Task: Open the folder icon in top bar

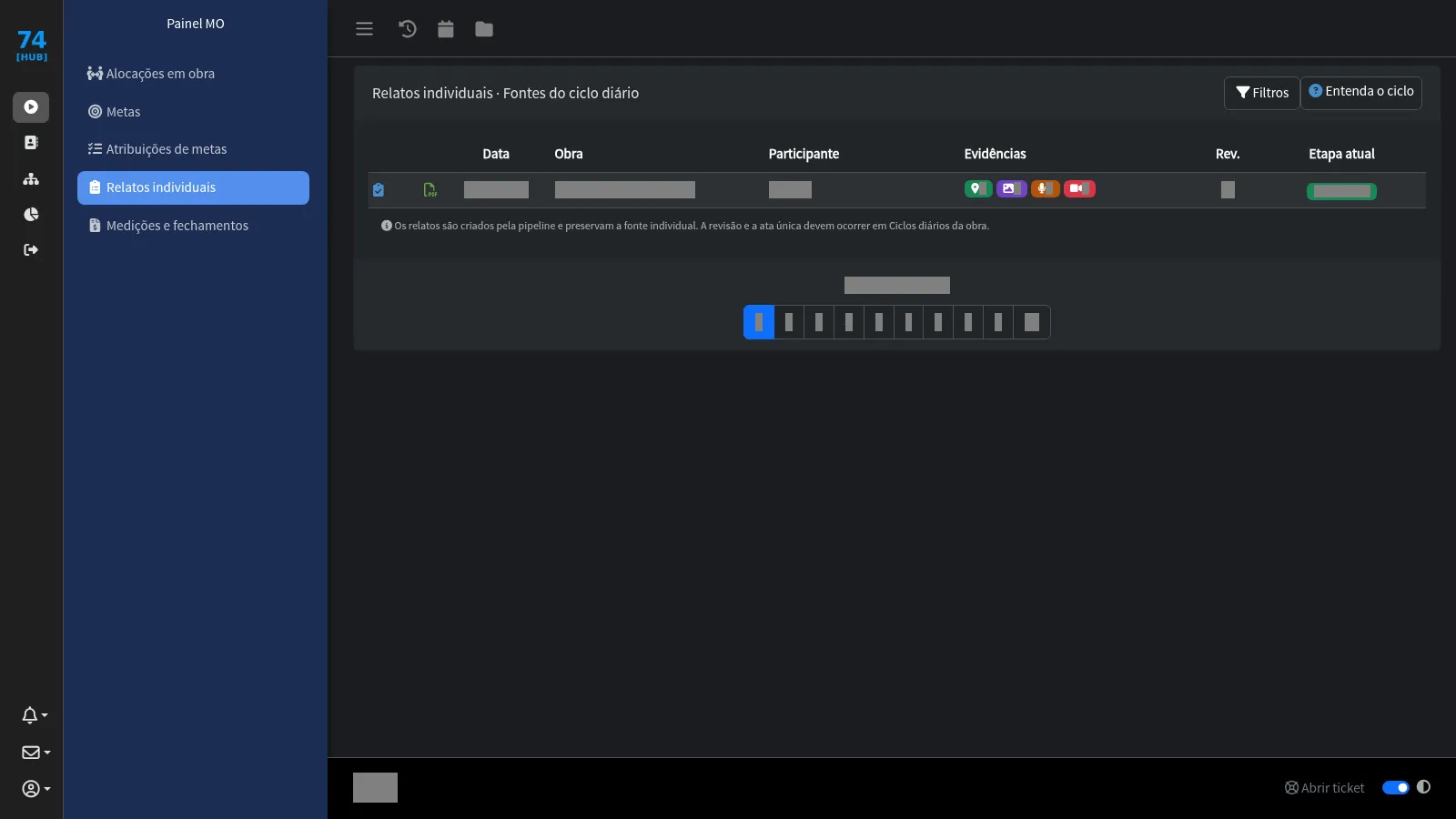Action: coord(484,29)
